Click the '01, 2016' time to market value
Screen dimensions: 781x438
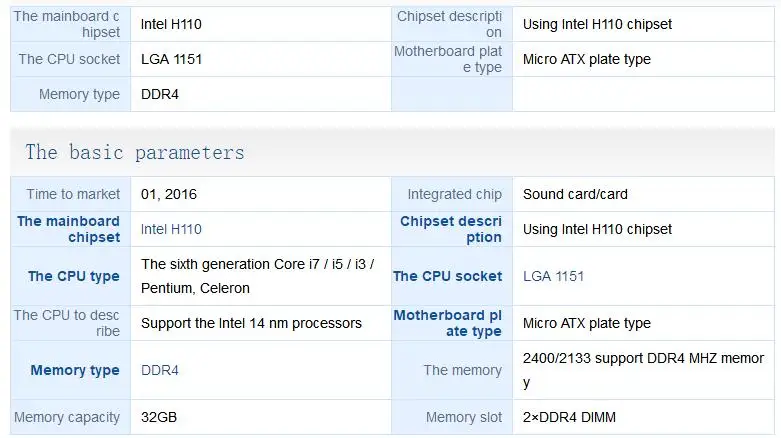point(168,194)
